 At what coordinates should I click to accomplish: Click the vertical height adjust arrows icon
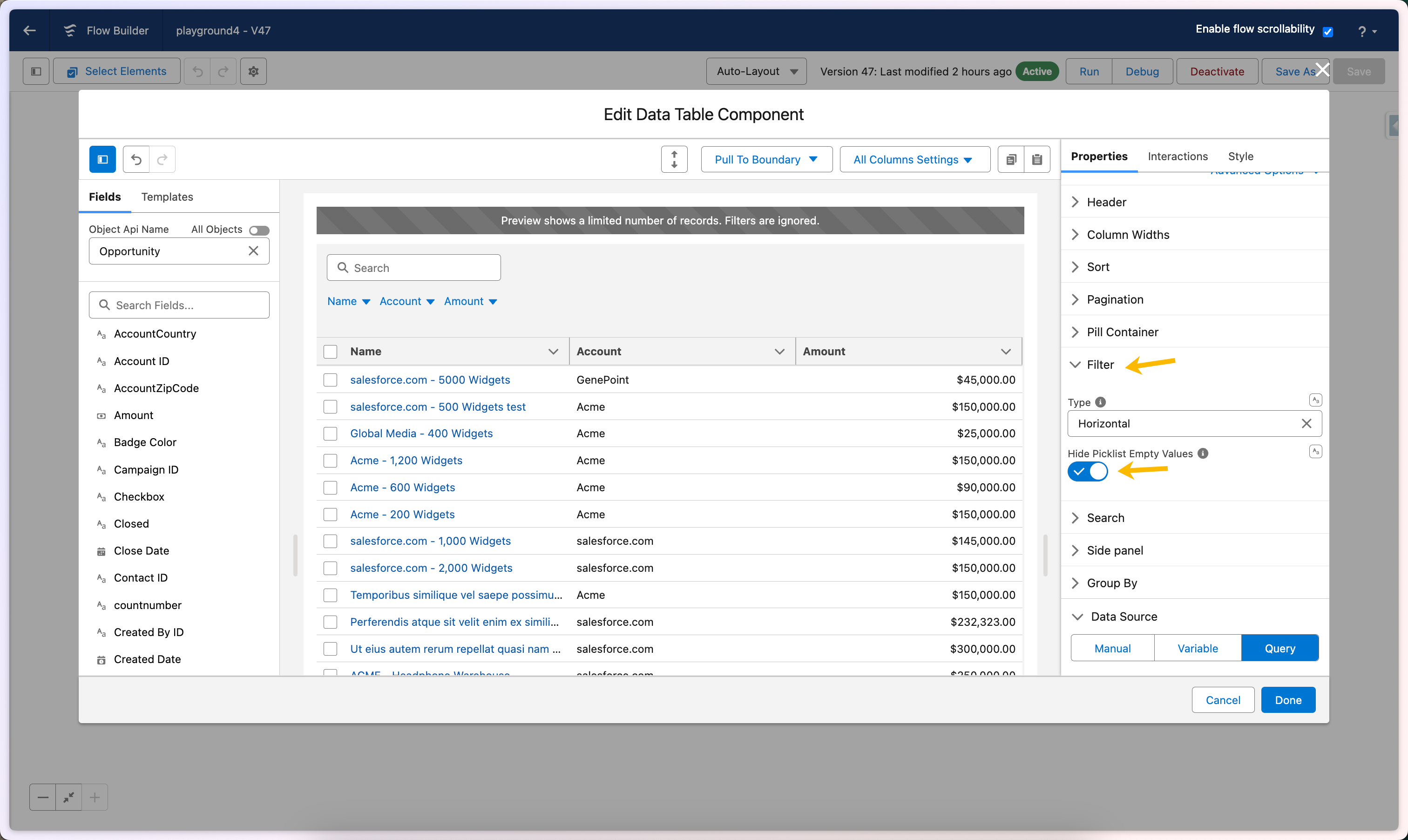[674, 160]
